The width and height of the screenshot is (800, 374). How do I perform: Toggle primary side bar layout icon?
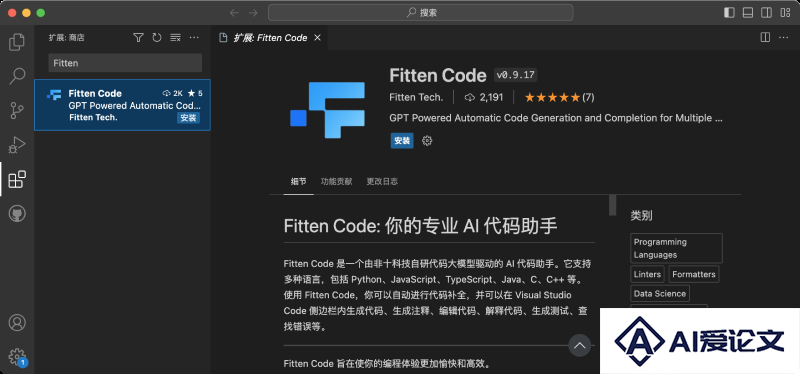coord(729,13)
